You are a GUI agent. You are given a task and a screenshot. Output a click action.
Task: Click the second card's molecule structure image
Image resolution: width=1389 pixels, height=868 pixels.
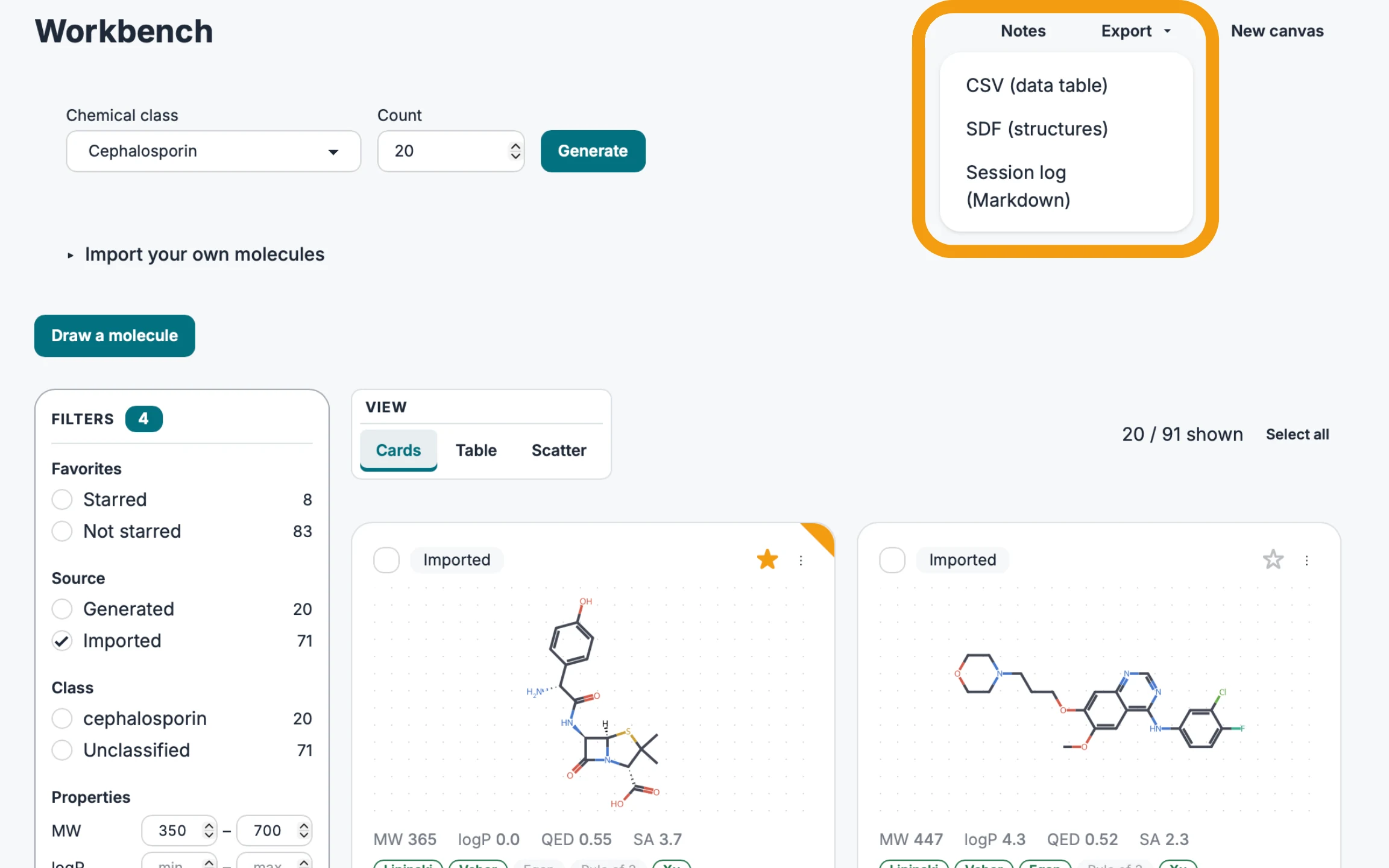(x=1099, y=702)
